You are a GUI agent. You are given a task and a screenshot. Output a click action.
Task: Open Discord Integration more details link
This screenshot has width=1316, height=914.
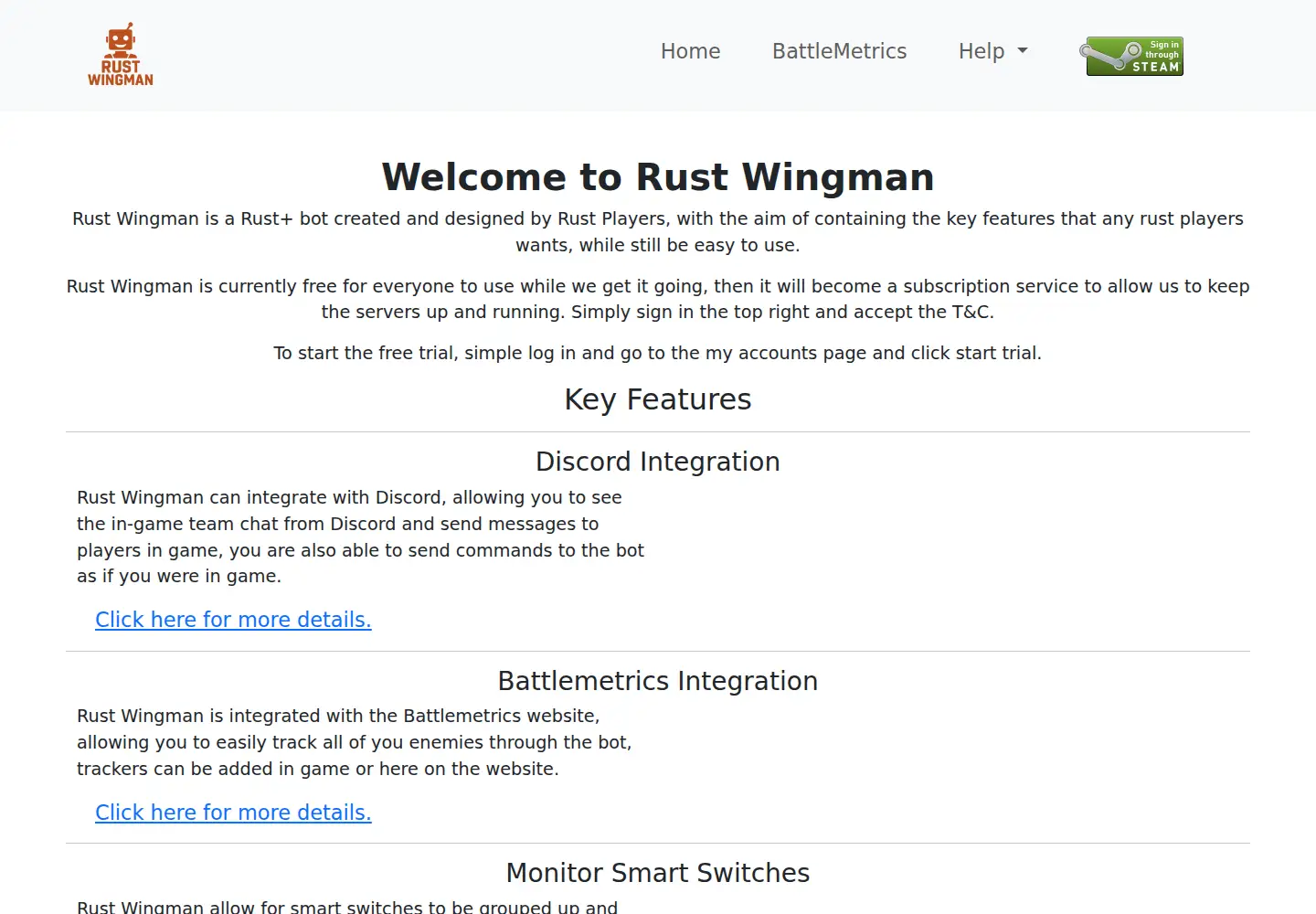tap(233, 620)
